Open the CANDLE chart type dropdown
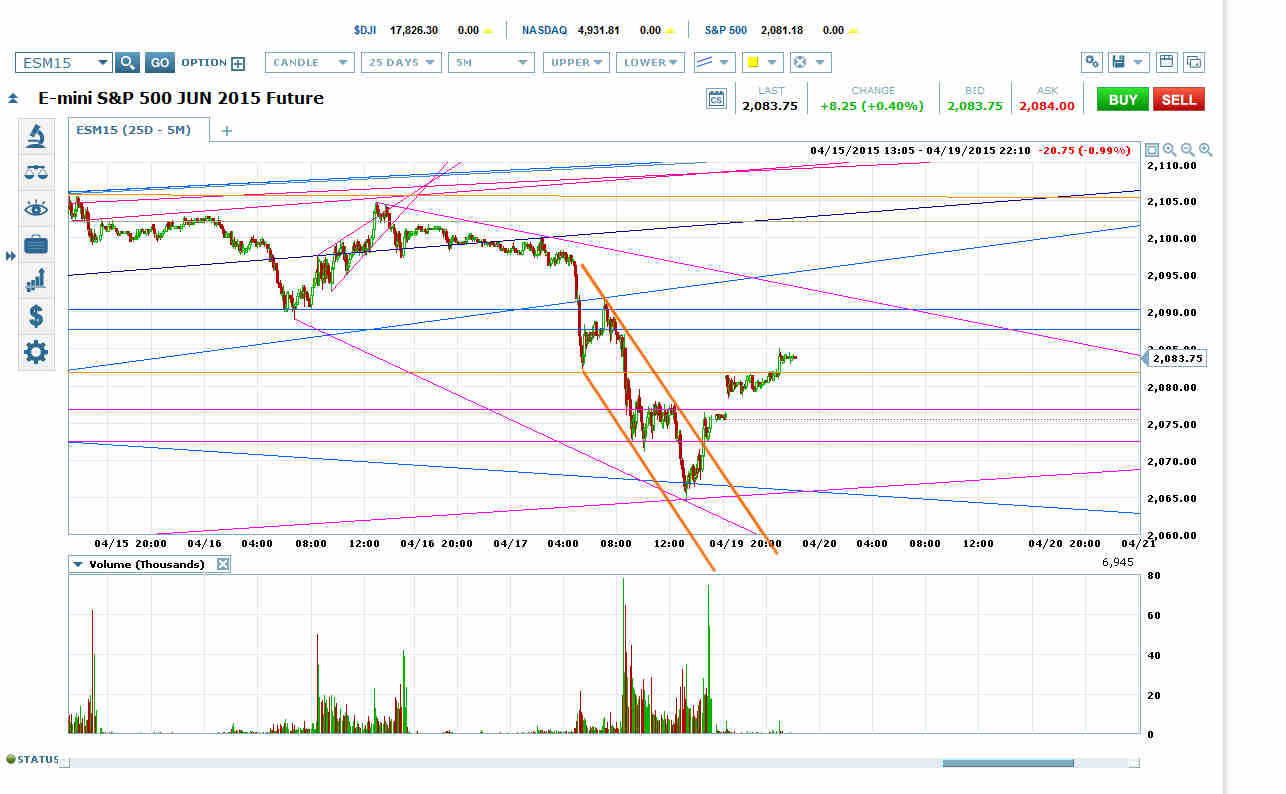 click(310, 63)
